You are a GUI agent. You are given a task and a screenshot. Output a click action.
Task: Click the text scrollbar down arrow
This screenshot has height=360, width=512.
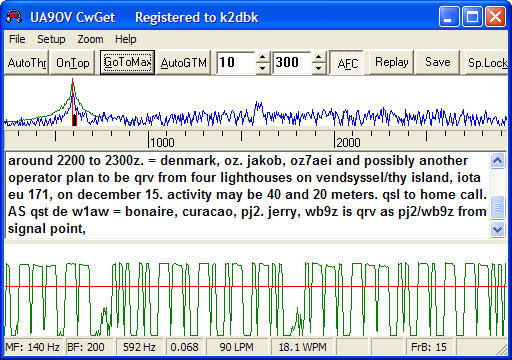tap(497, 230)
